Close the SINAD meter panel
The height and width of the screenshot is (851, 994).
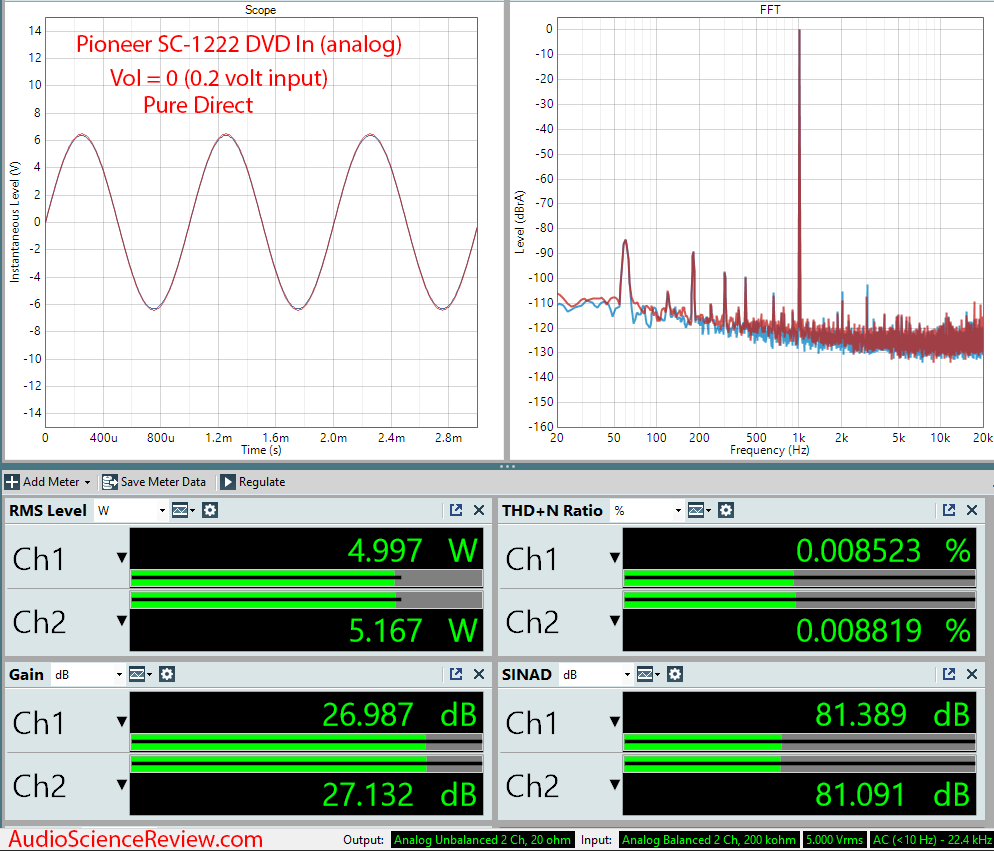pyautogui.click(x=972, y=674)
